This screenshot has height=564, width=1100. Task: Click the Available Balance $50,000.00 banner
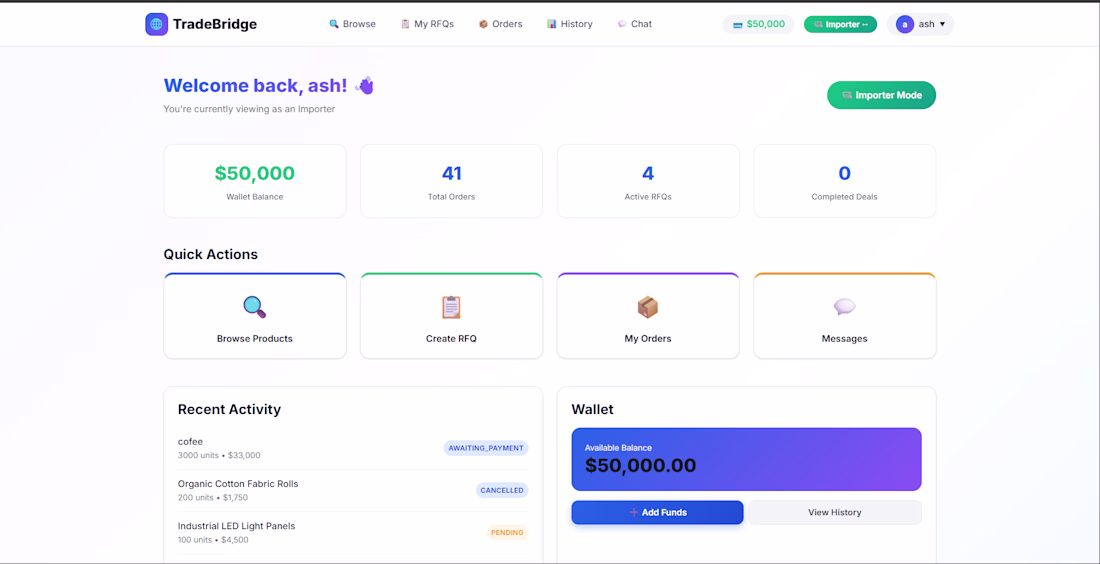[746, 459]
